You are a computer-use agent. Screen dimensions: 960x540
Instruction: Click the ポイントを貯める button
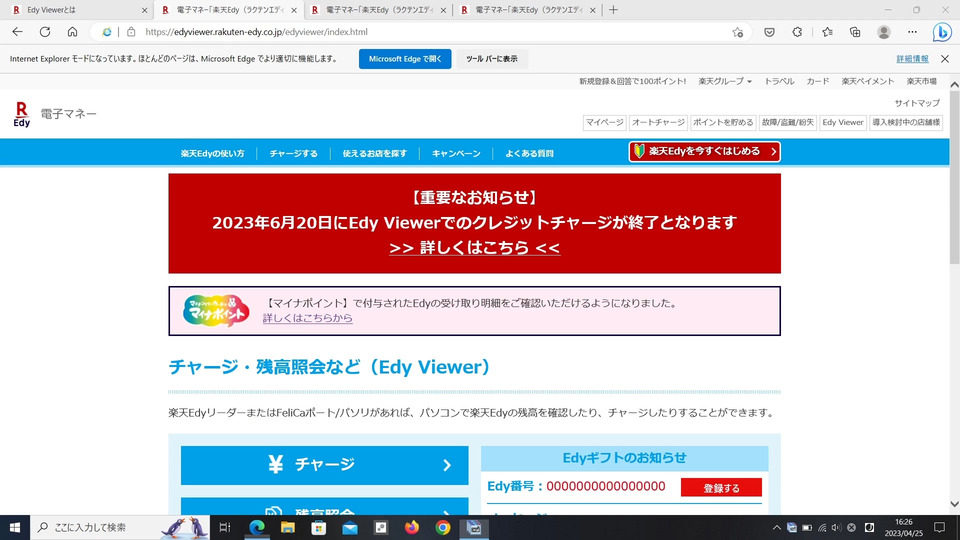click(723, 122)
